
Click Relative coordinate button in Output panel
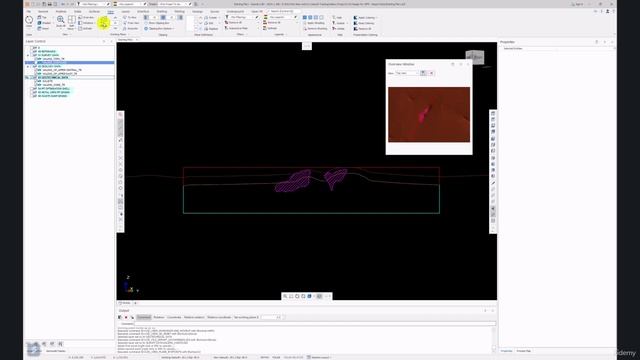[x=219, y=317]
